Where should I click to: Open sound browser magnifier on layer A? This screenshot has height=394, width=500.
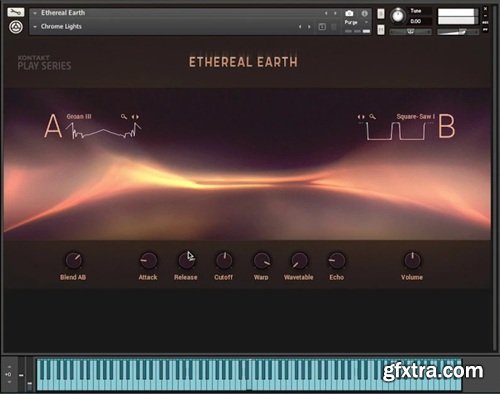124,117
